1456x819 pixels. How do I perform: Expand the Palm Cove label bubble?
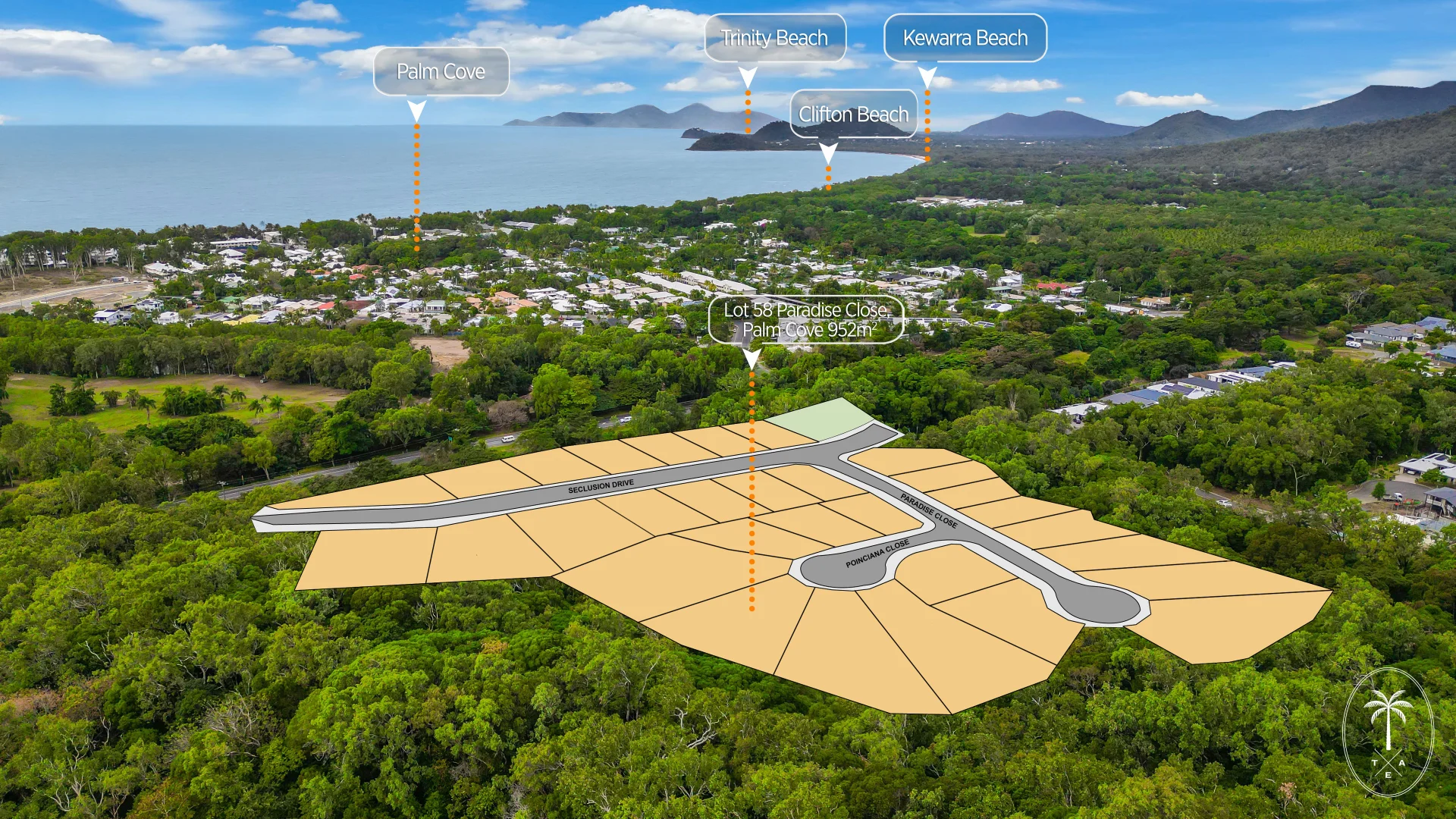441,71
